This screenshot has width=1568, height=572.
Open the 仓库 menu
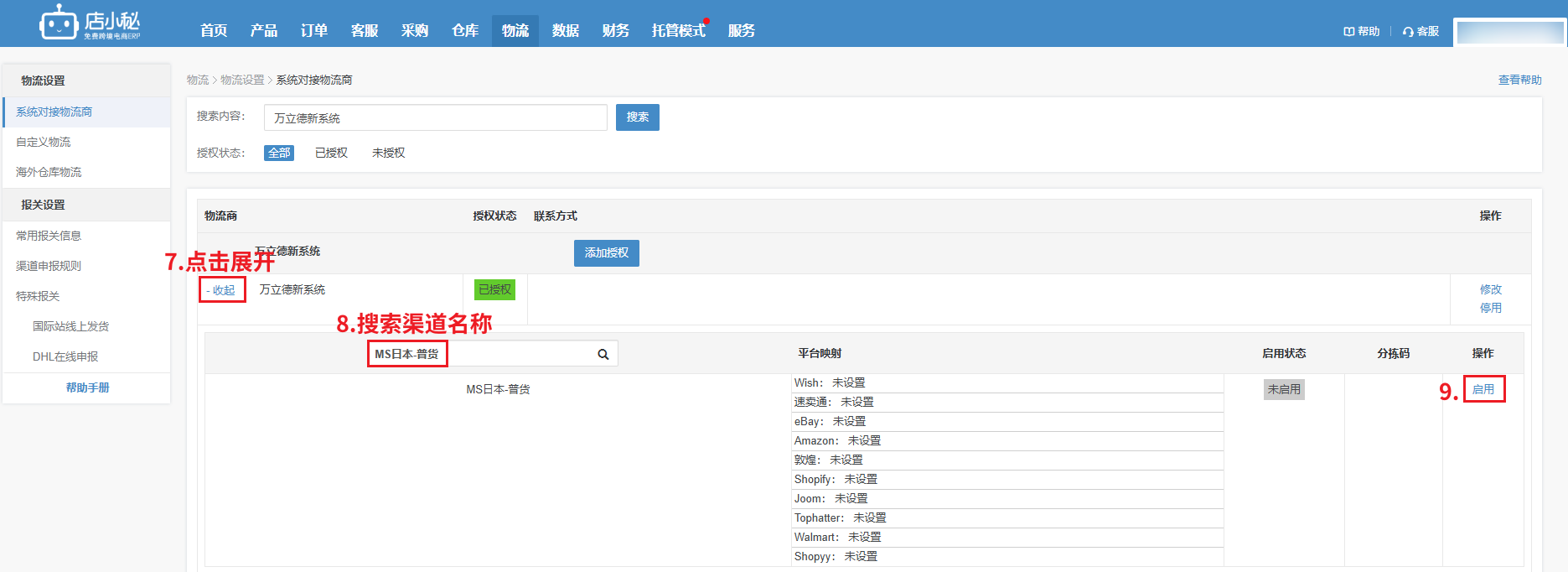(x=465, y=30)
